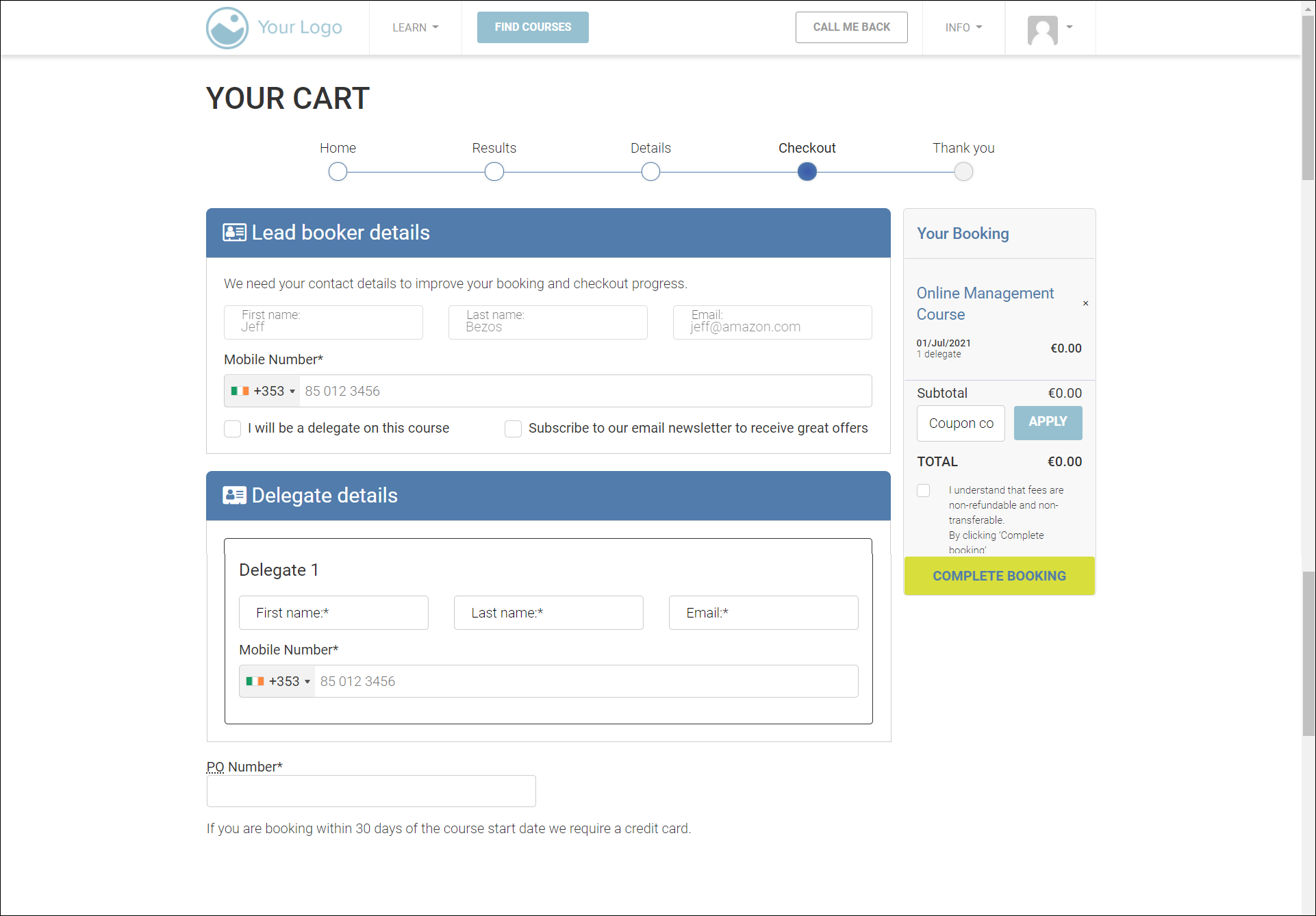
Task: Expand the INFO dropdown menu
Action: pyautogui.click(x=963, y=27)
